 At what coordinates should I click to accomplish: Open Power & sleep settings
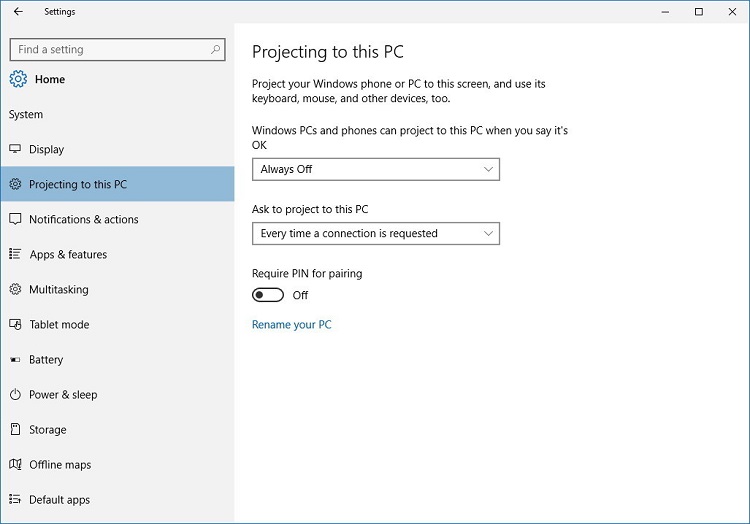coord(118,394)
